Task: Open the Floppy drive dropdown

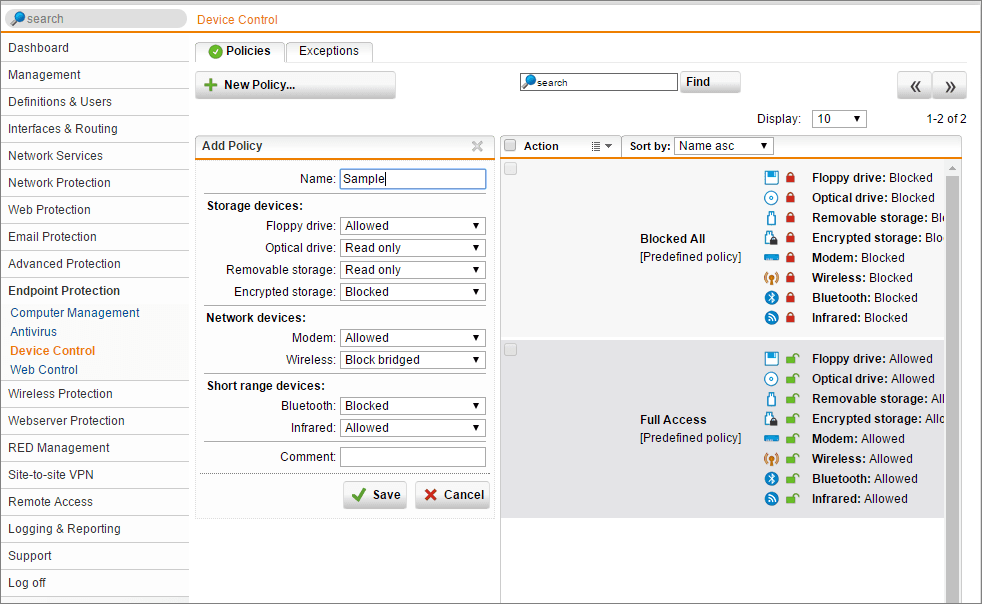Action: (x=413, y=226)
